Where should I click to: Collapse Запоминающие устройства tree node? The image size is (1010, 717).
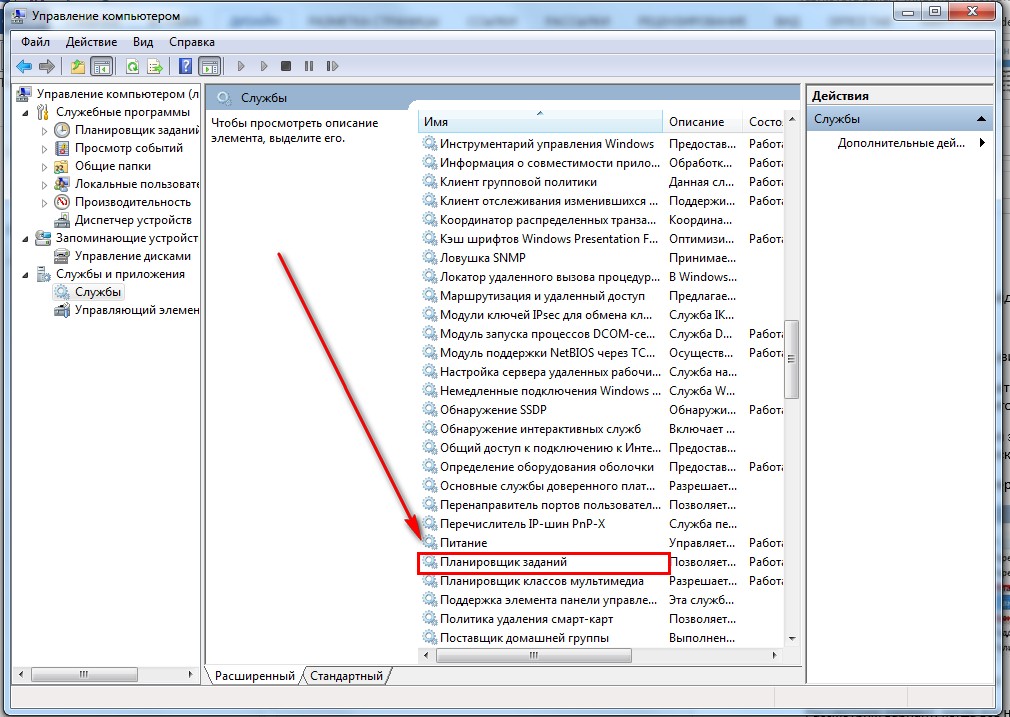point(26,239)
